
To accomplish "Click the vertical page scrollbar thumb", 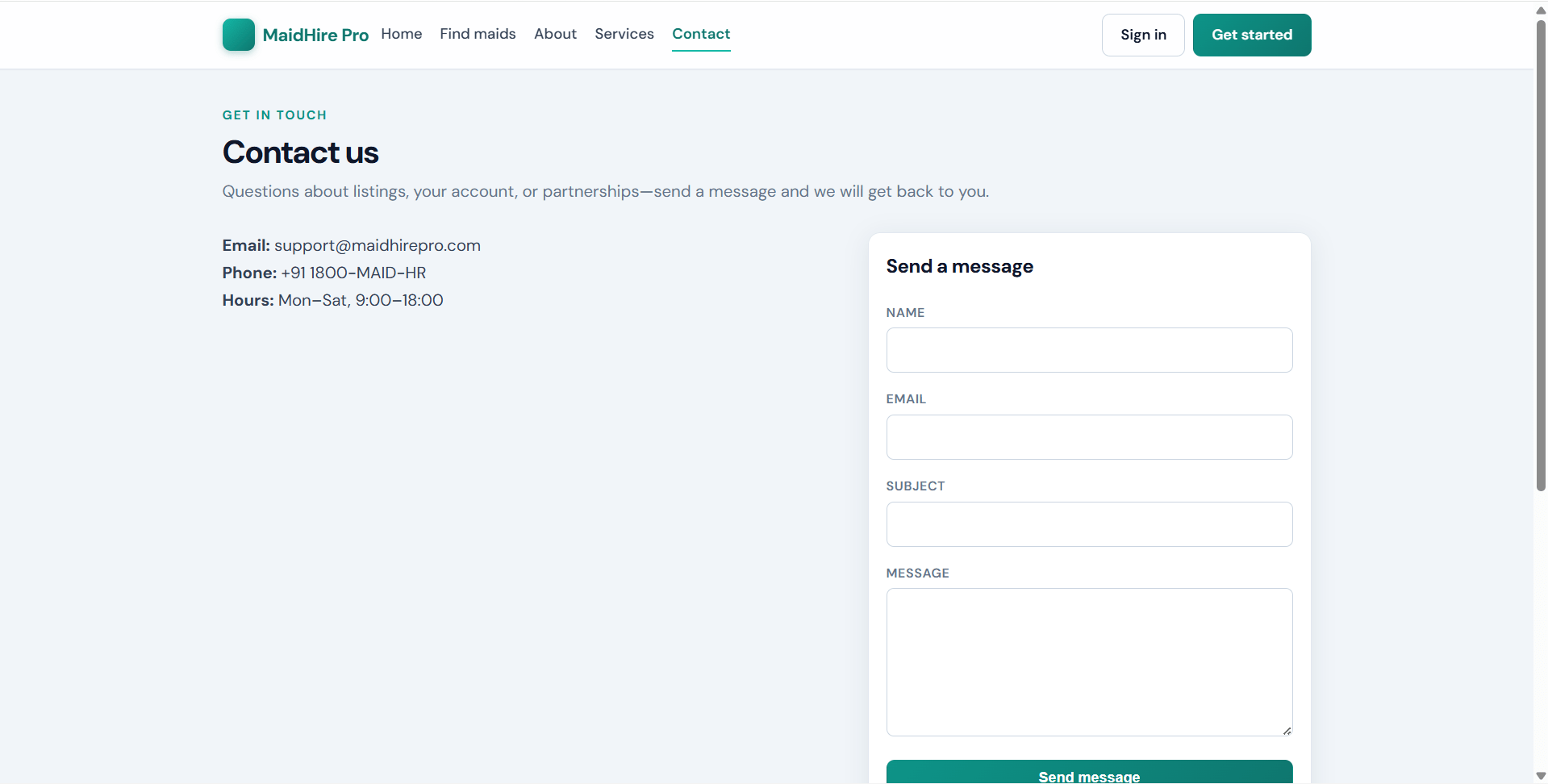I will pyautogui.click(x=1541, y=255).
